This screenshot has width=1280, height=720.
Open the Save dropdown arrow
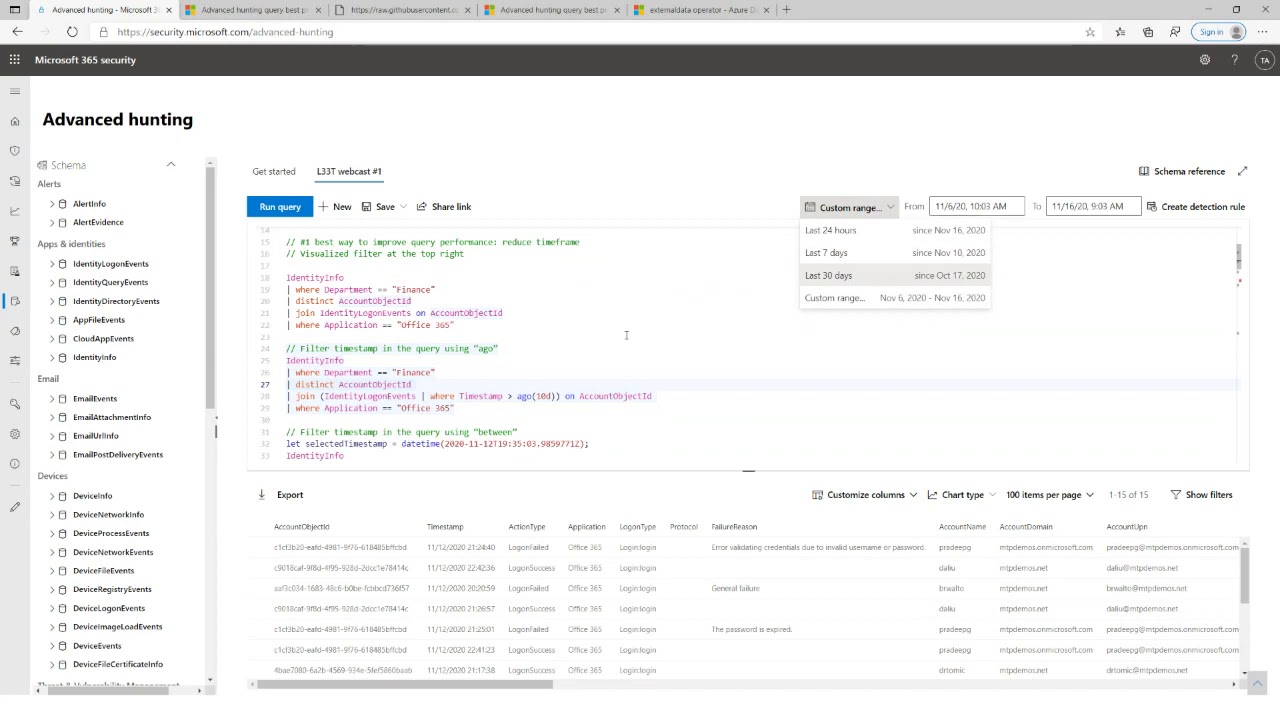(403, 207)
